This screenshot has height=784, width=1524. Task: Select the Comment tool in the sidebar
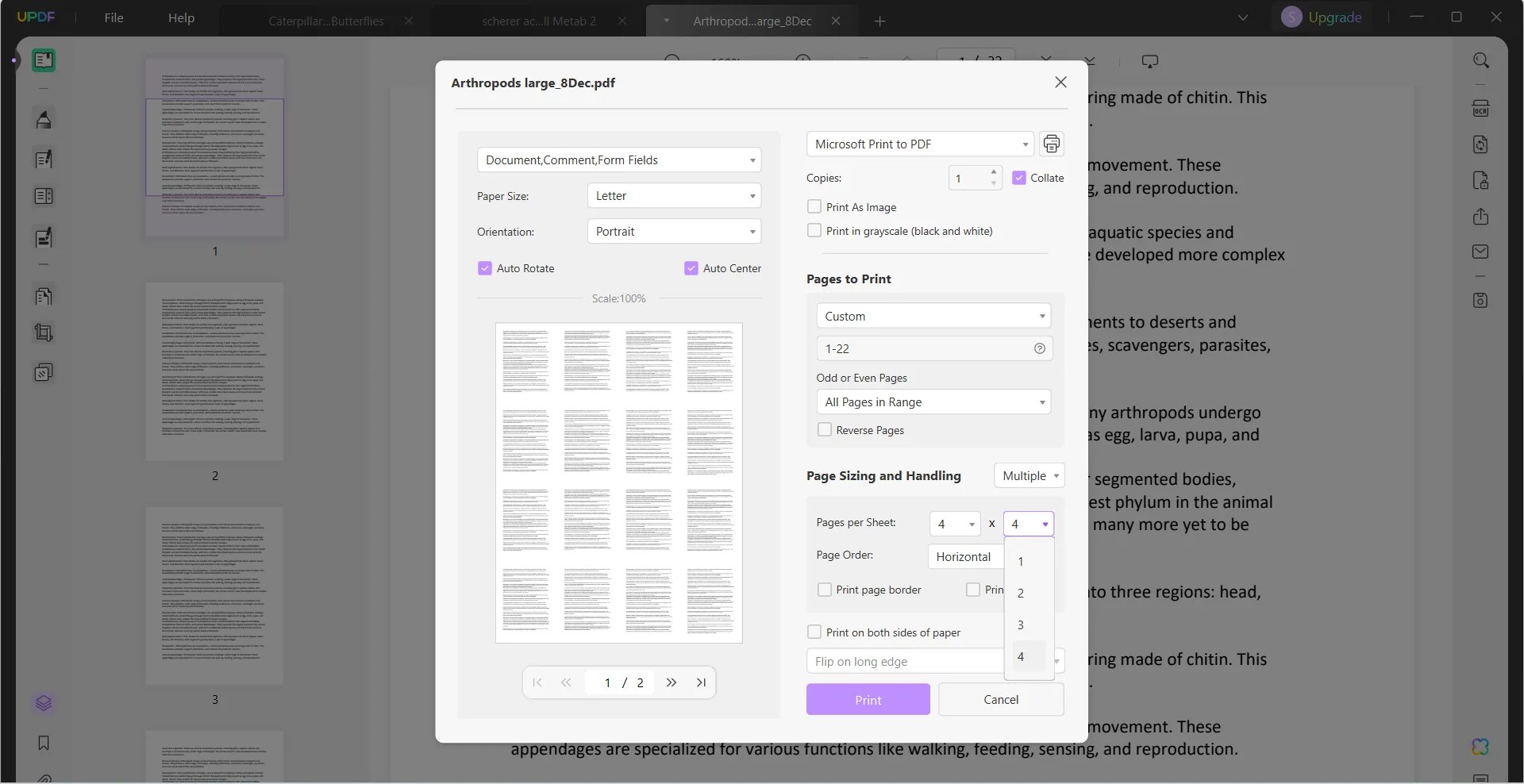click(x=44, y=119)
